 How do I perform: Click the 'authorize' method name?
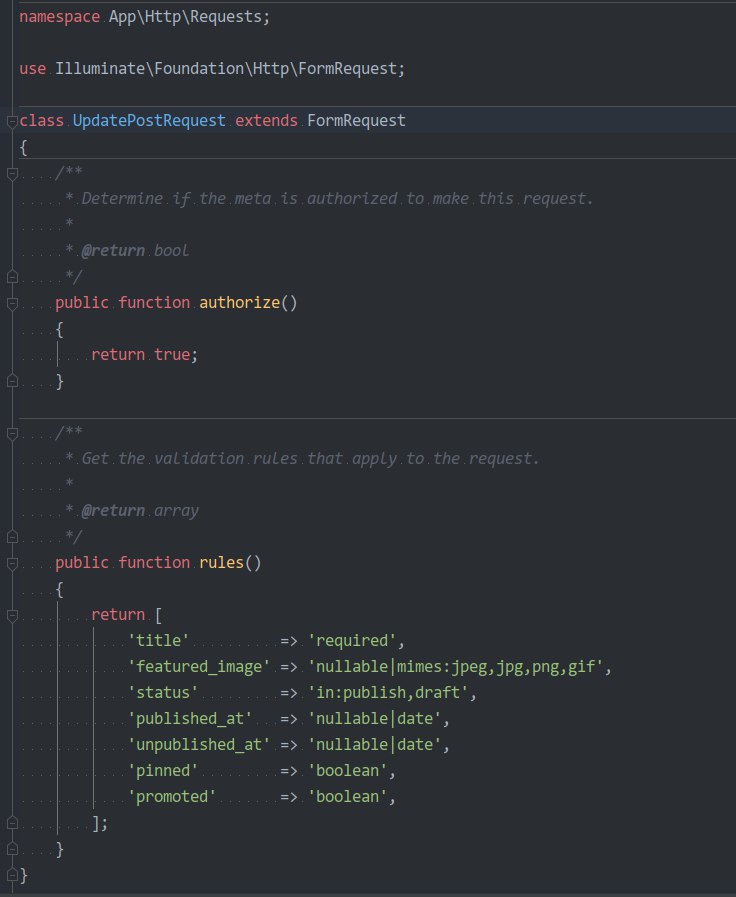240,303
